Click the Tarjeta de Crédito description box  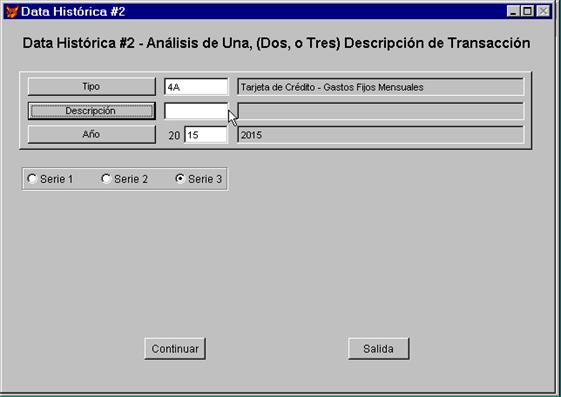pos(381,87)
